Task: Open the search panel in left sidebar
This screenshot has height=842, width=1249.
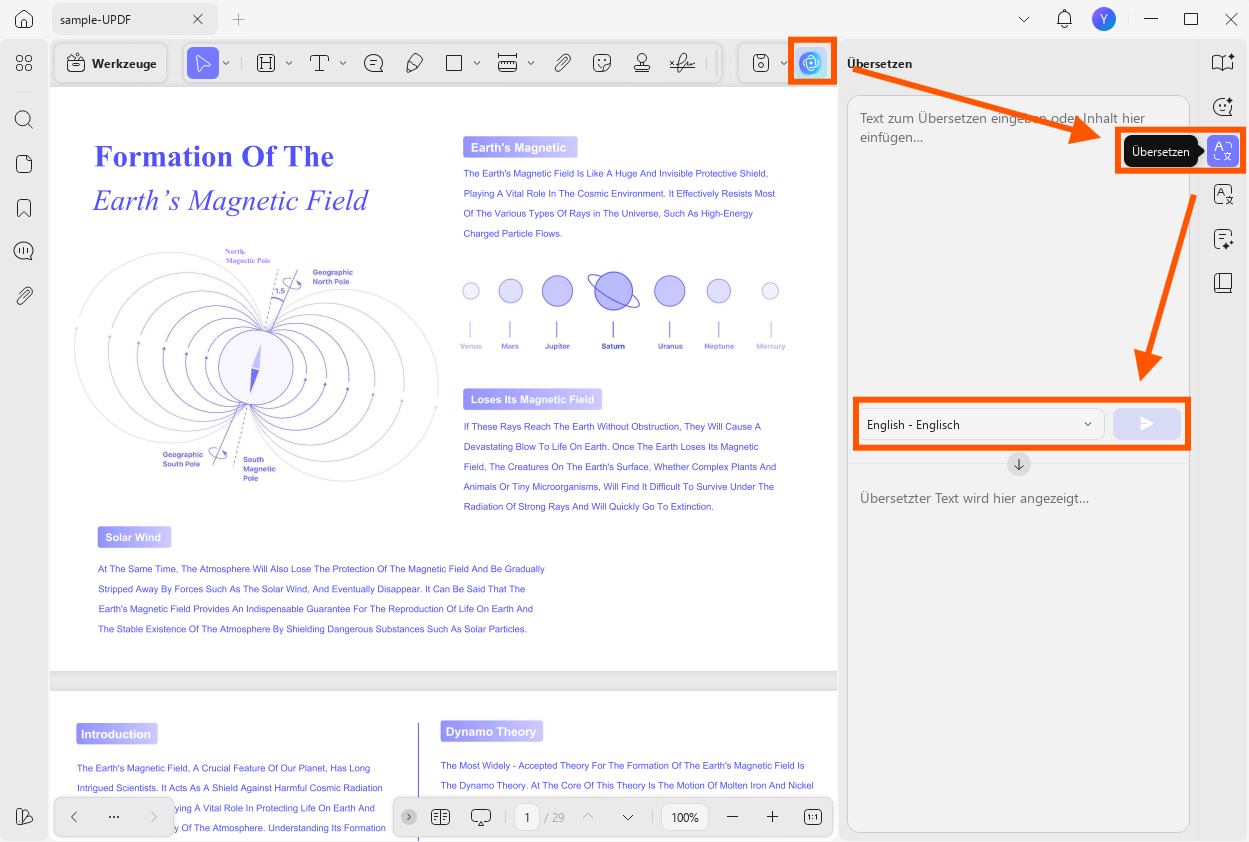Action: [x=24, y=120]
